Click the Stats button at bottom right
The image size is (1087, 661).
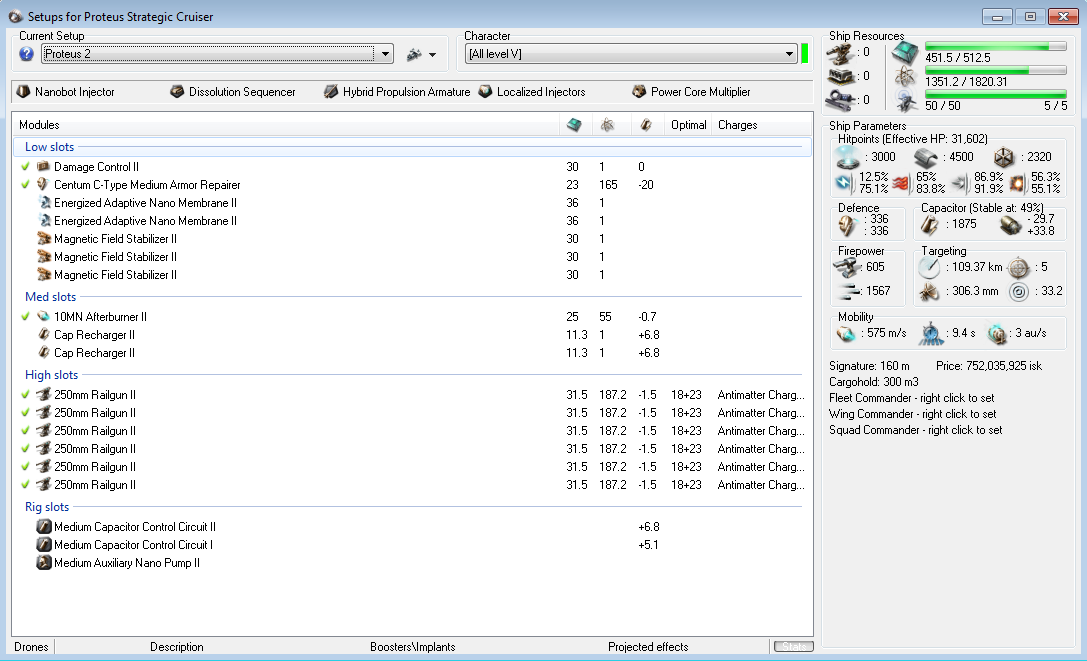pos(794,646)
